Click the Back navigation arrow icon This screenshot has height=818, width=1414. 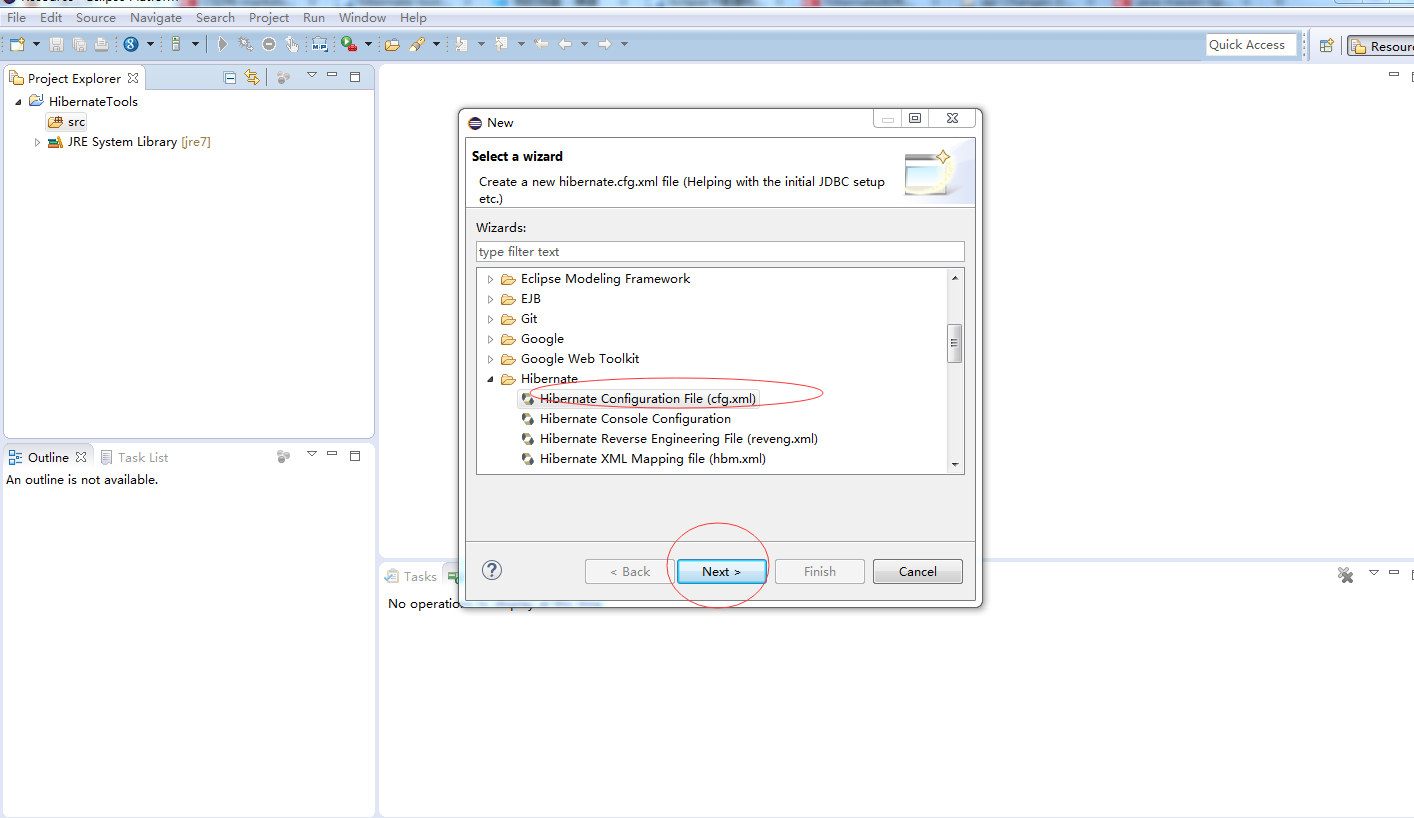coord(565,44)
